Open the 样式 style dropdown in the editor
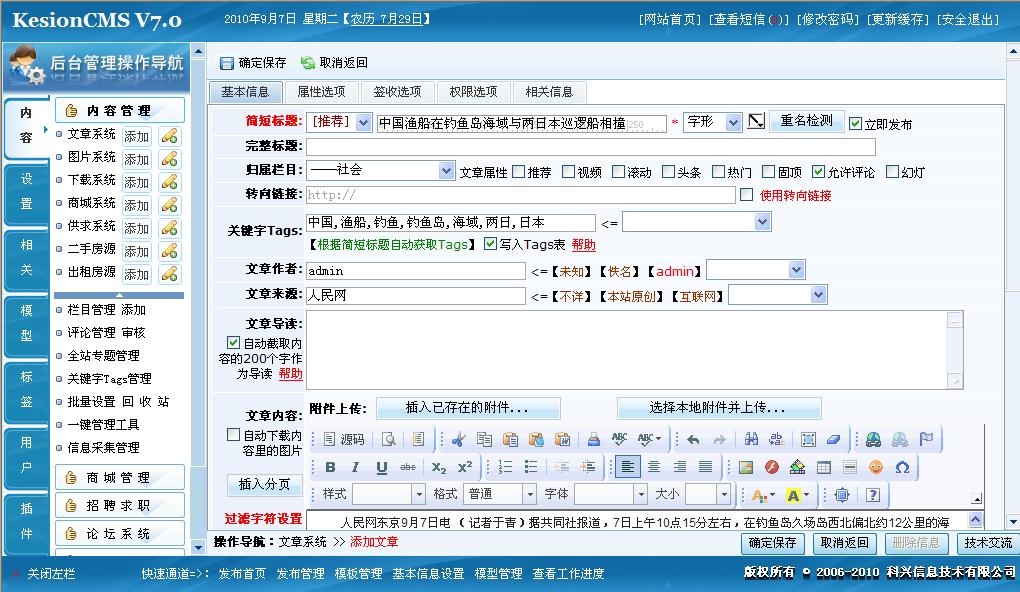 (x=389, y=494)
